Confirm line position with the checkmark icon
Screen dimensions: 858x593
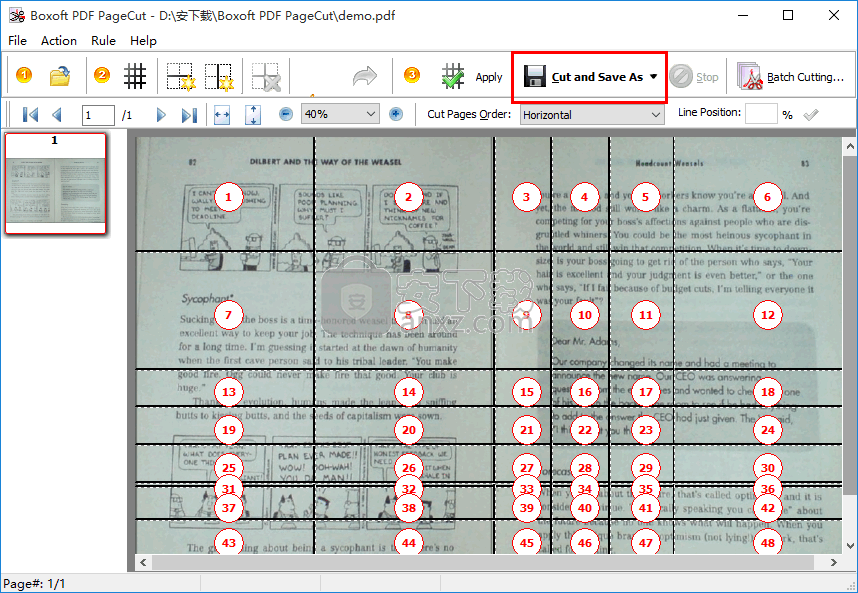[x=811, y=114]
